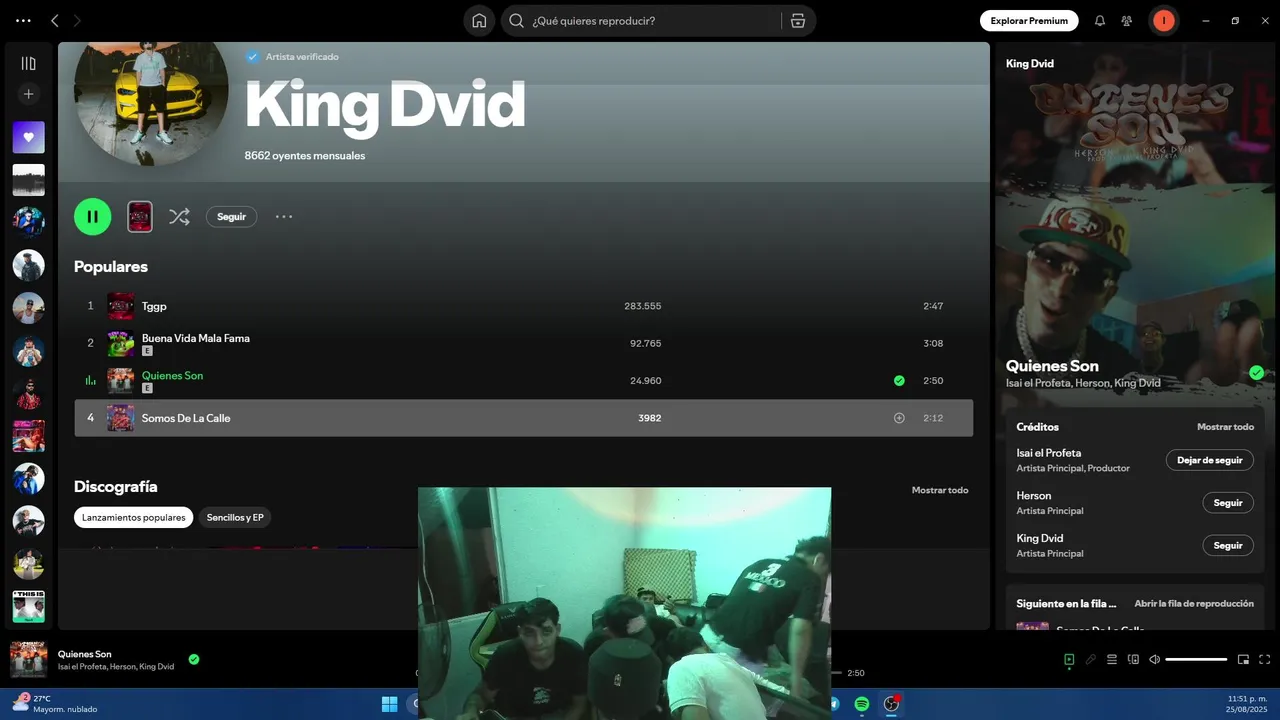Open Quienes Son title in now playing panel
This screenshot has height=720, width=1280.
pyautogui.click(x=1052, y=366)
